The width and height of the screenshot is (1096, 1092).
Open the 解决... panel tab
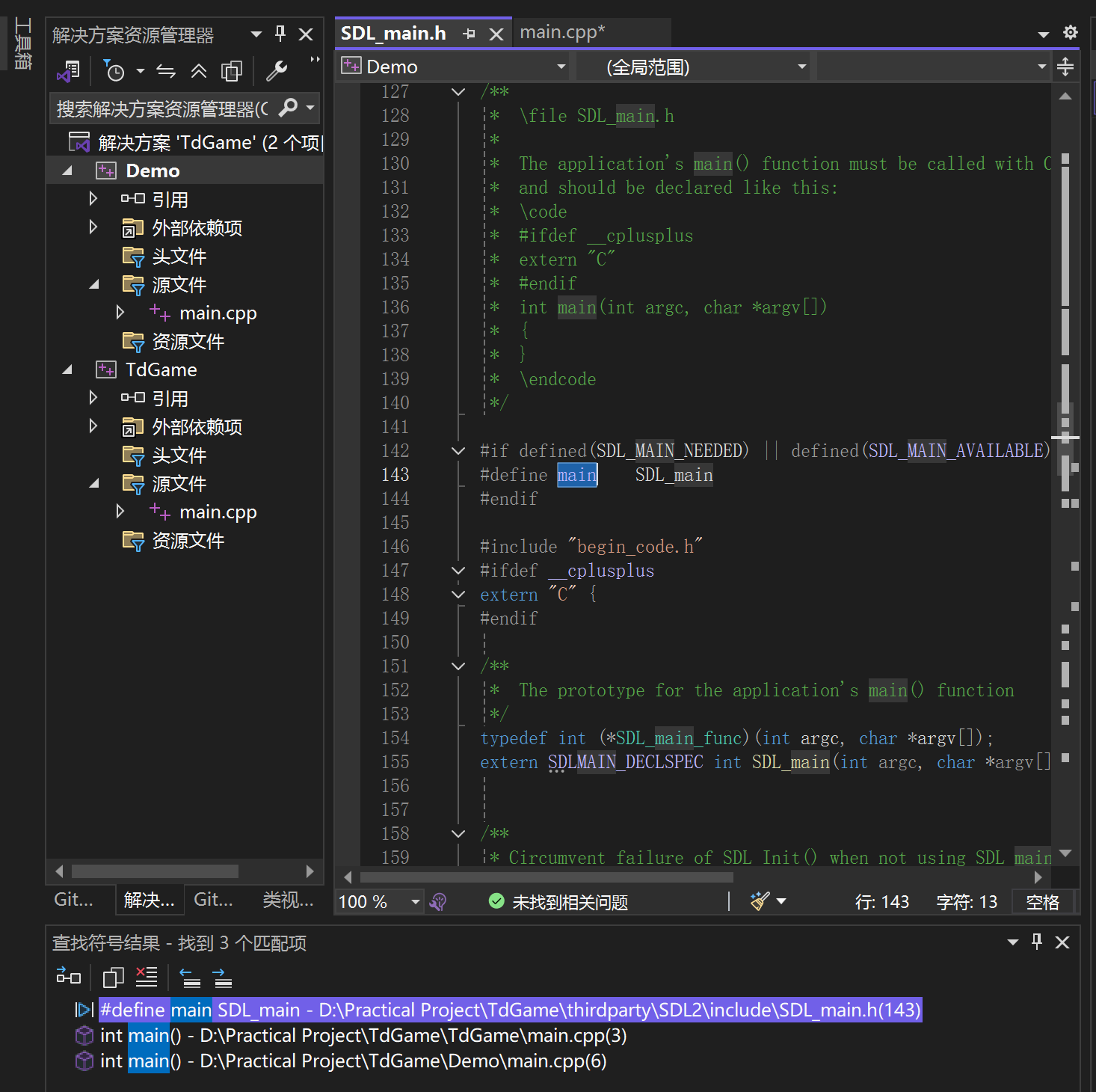pyautogui.click(x=150, y=899)
